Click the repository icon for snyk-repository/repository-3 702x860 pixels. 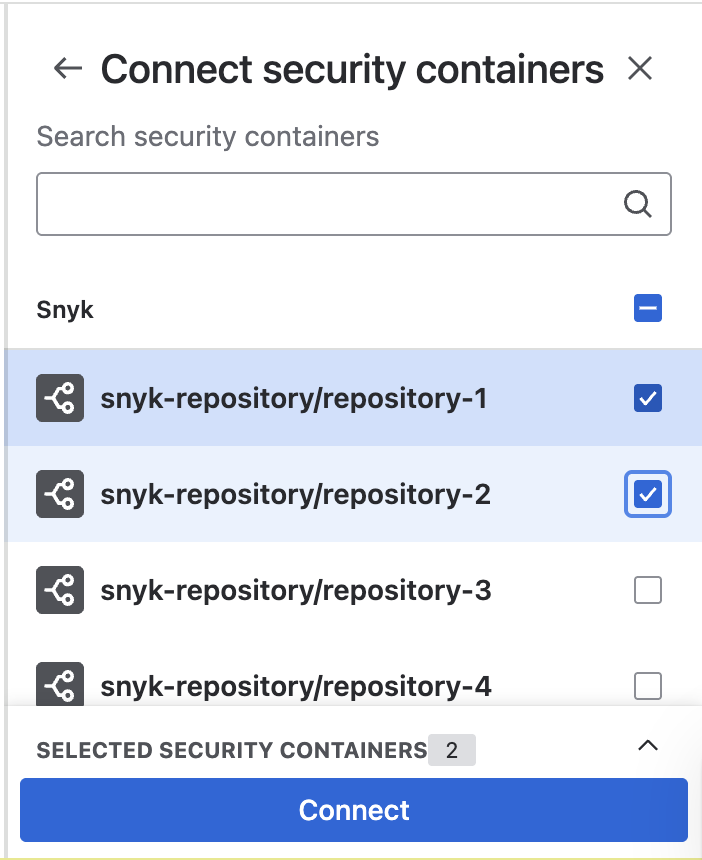click(x=60, y=590)
